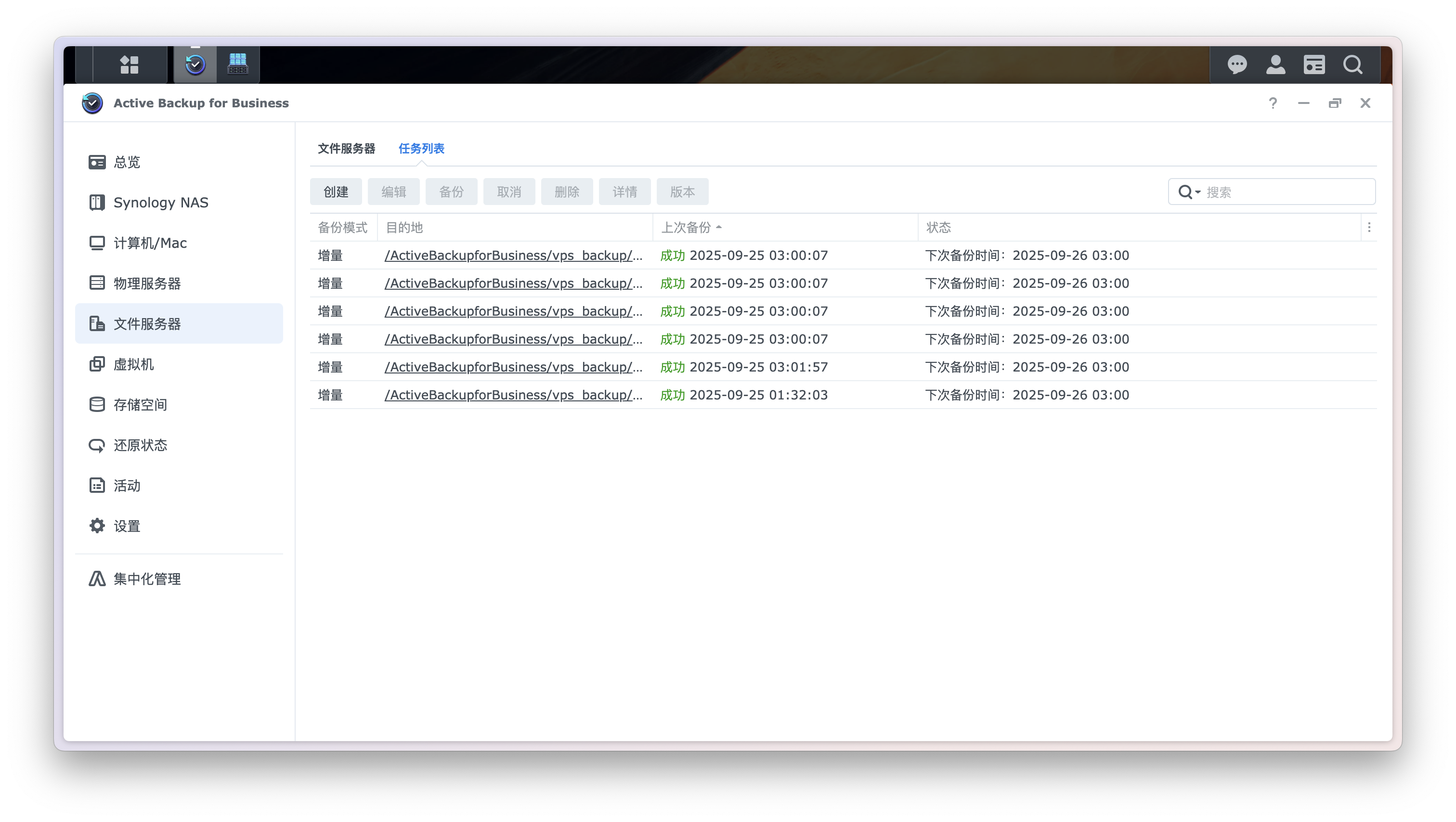Viewport: 1456px width, 822px height.
Task: Click 成功 status of the 01:32:03 row
Action: point(672,395)
